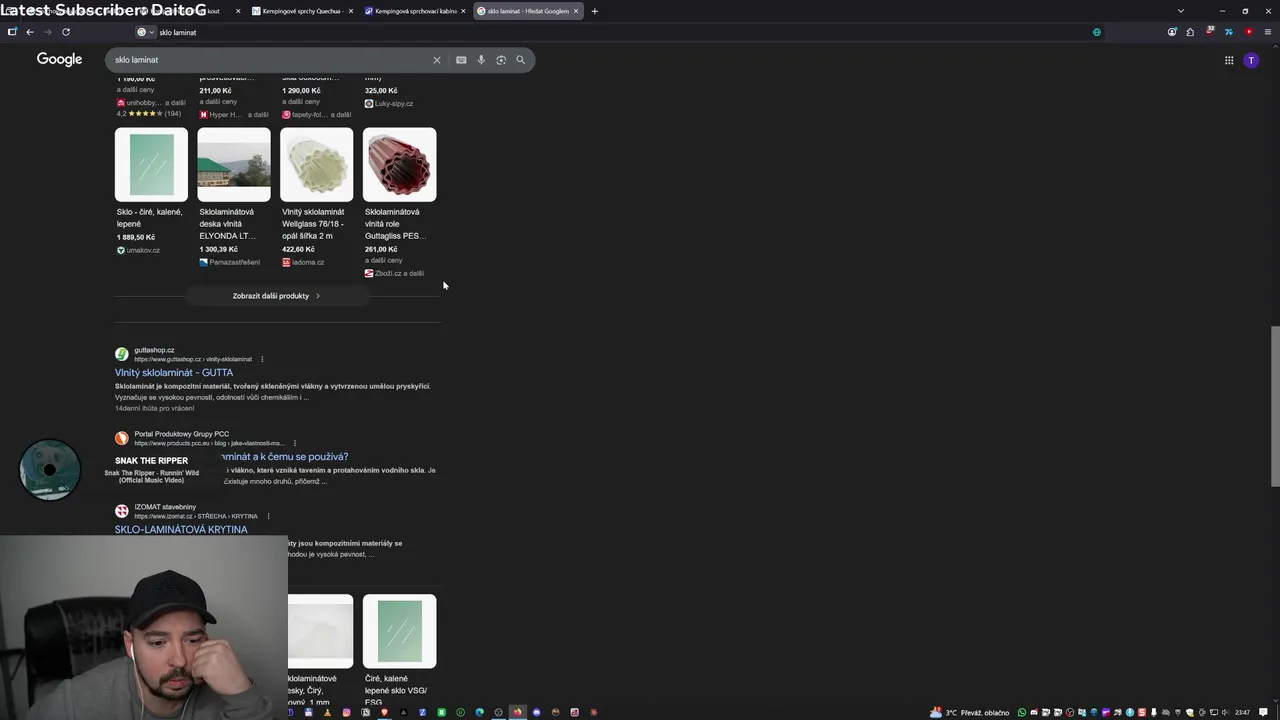Open Vlnitý sklolaminát - GUTTA result
Screen dimensions: 1280x720
pos(174,373)
